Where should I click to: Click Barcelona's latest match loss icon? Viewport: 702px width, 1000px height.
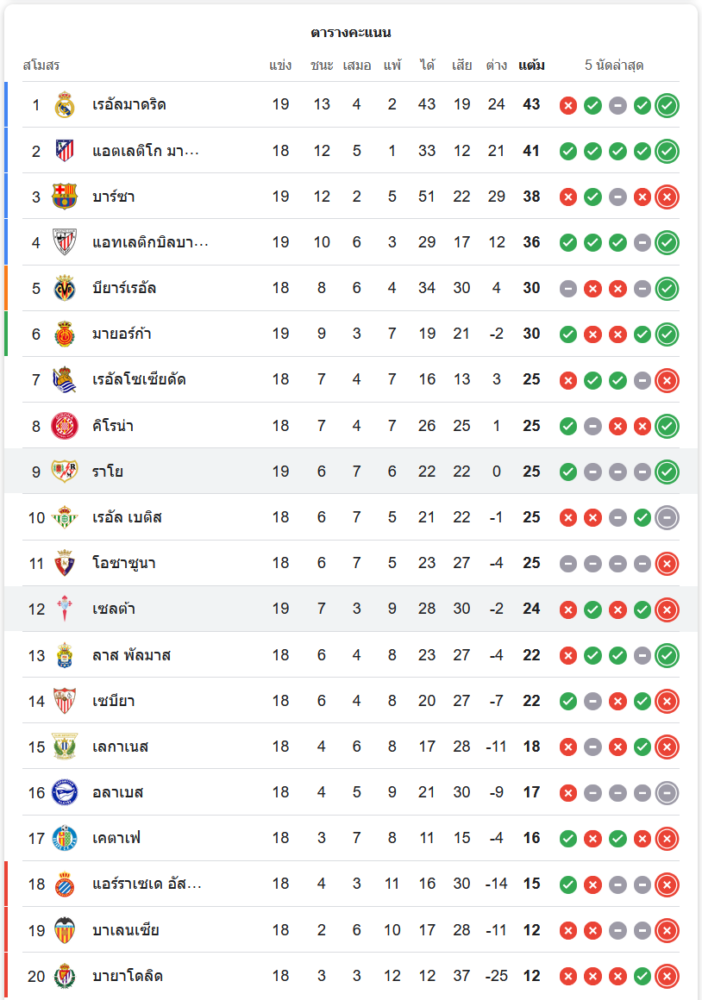(667, 197)
